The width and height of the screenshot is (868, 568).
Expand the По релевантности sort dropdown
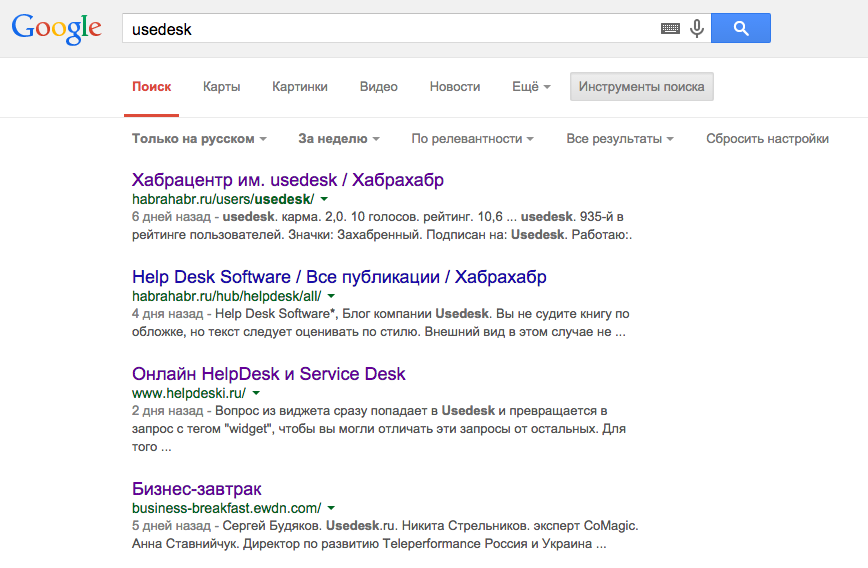pyautogui.click(x=472, y=139)
